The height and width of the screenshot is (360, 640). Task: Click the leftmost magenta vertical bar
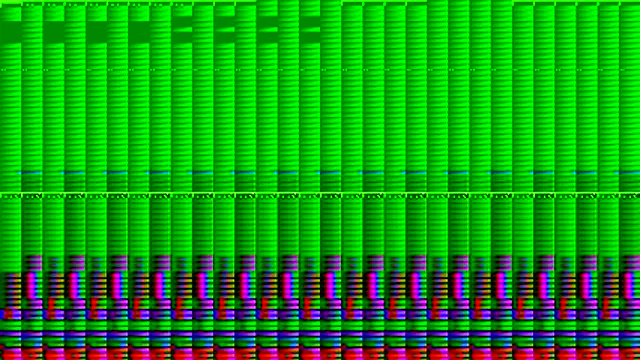click(x=31, y=286)
